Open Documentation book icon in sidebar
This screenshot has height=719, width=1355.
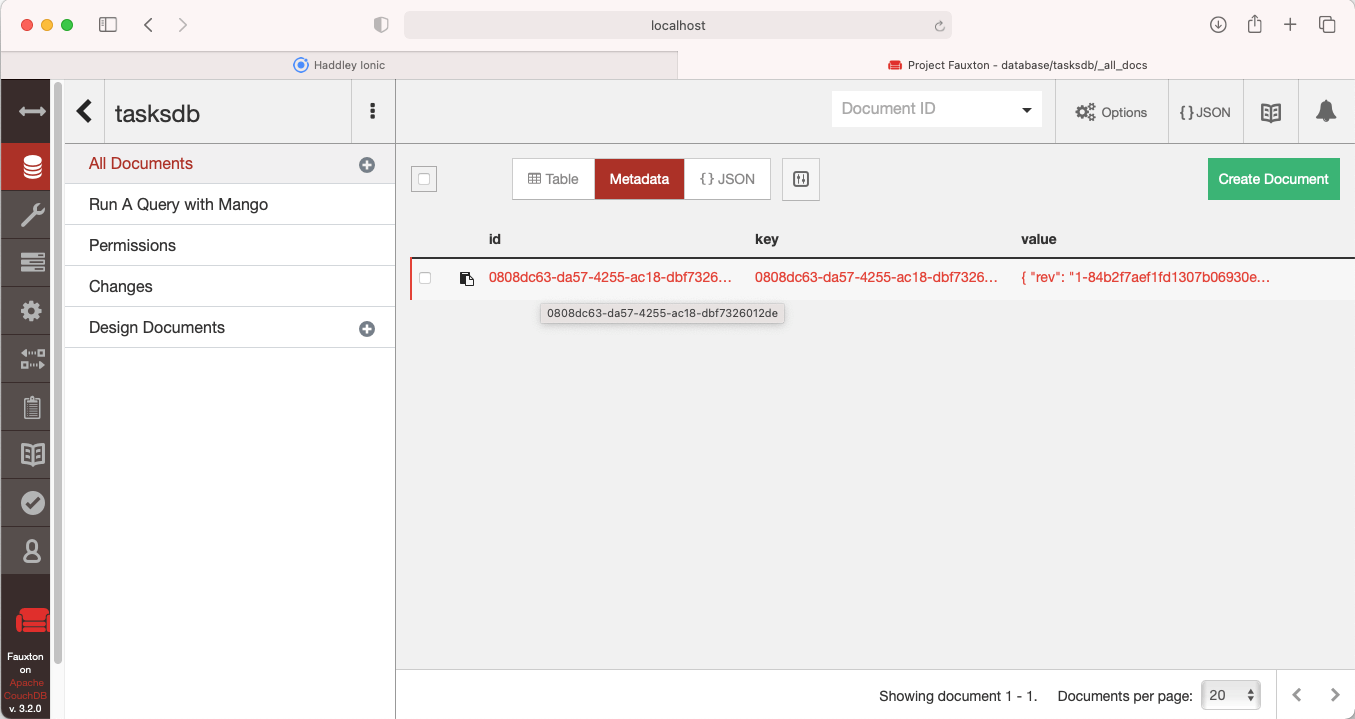point(32,455)
